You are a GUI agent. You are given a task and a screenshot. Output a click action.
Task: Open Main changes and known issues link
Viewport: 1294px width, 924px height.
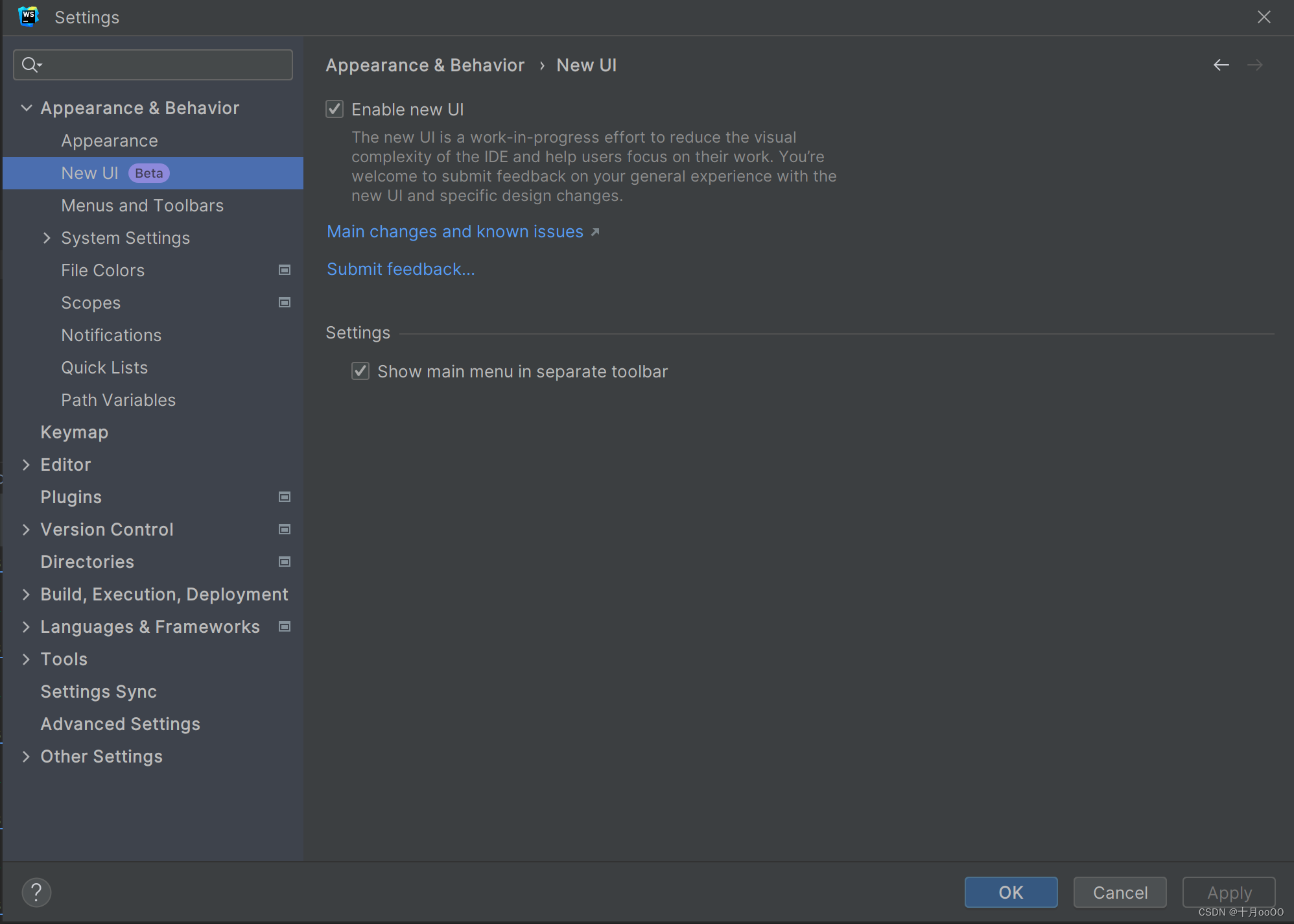click(455, 231)
